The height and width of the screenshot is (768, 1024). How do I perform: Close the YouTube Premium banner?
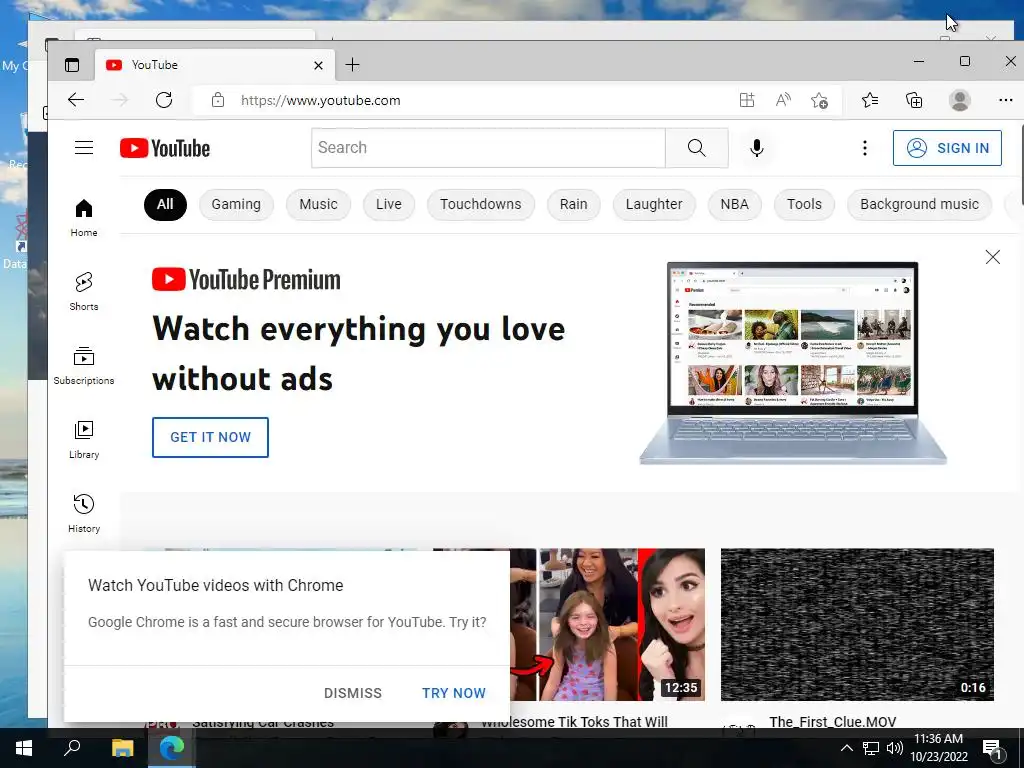(993, 257)
